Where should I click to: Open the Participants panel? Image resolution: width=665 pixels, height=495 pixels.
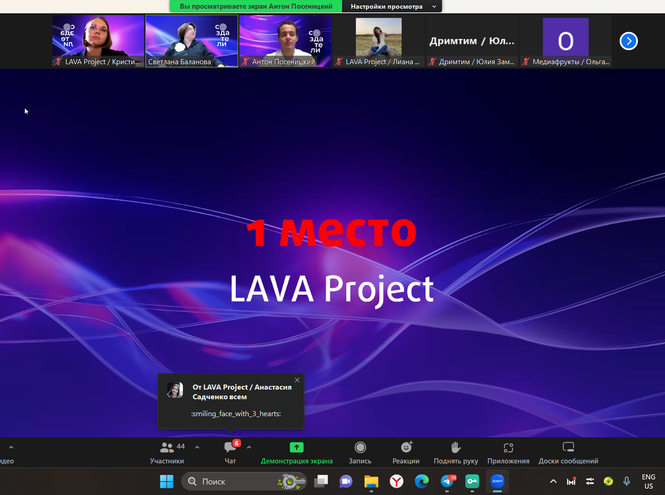pyautogui.click(x=166, y=451)
